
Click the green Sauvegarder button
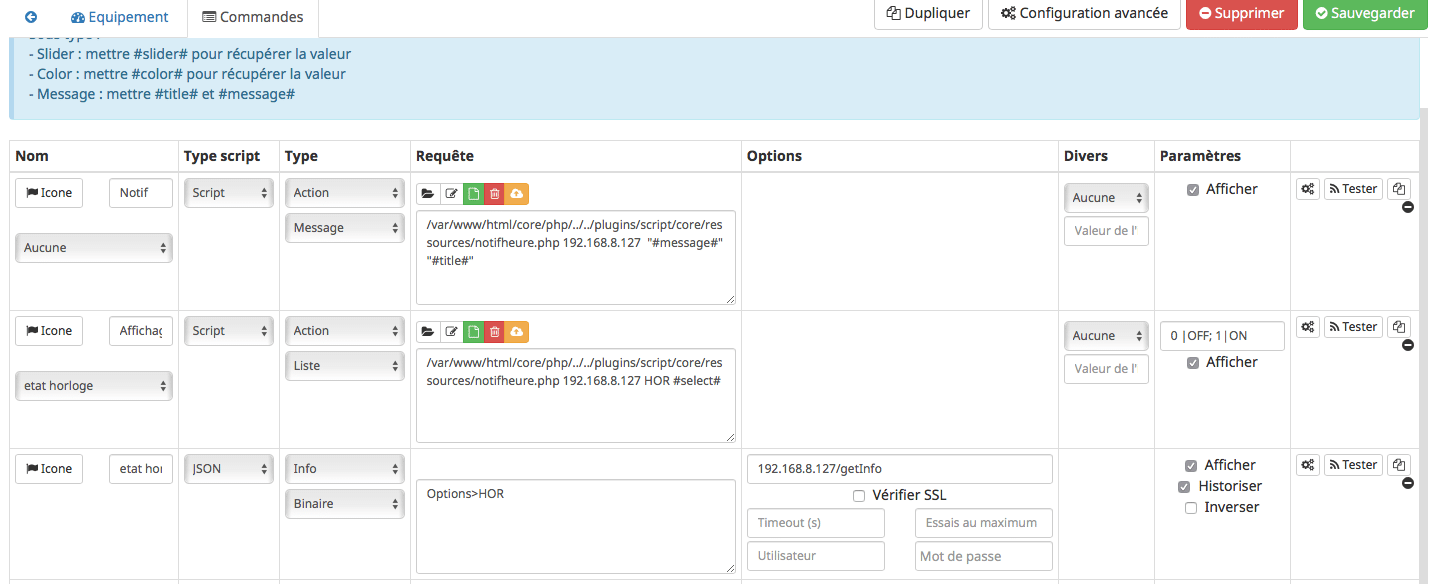coord(1364,14)
